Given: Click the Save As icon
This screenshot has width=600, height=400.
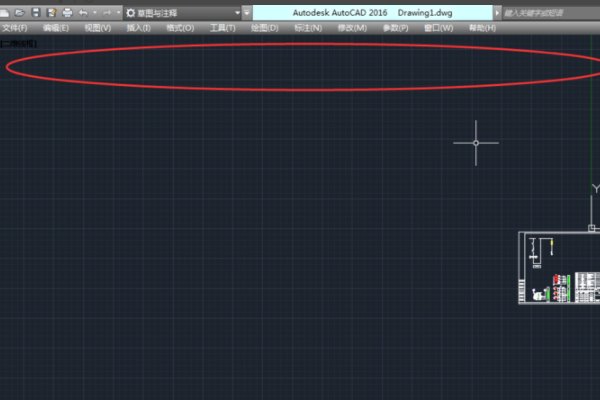Looking at the screenshot, I should click(x=50, y=13).
